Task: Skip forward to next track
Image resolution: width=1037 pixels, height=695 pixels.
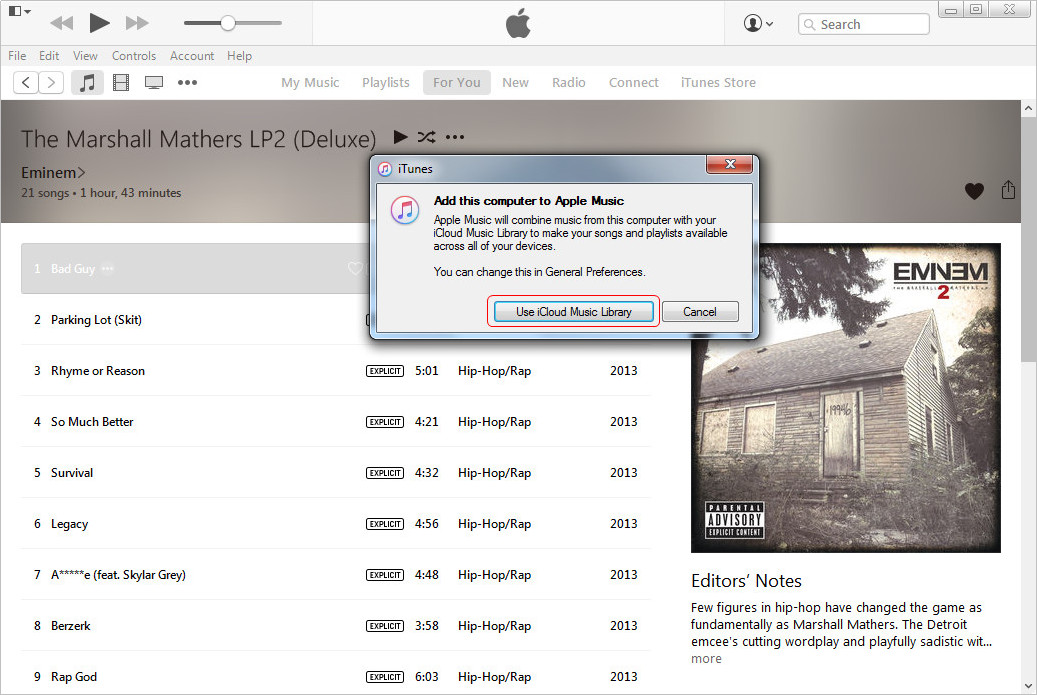Action: coord(137,23)
